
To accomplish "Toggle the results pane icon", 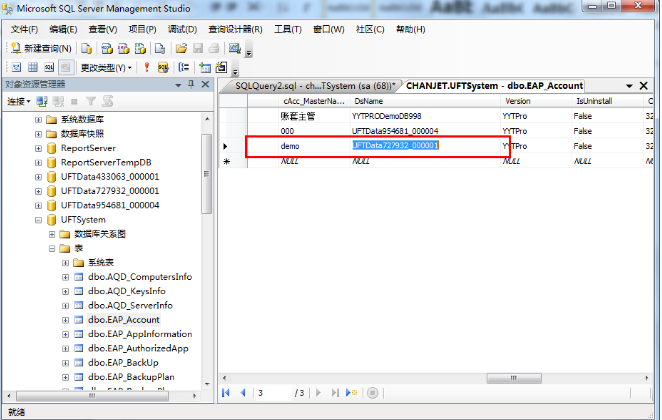I will (x=65, y=67).
